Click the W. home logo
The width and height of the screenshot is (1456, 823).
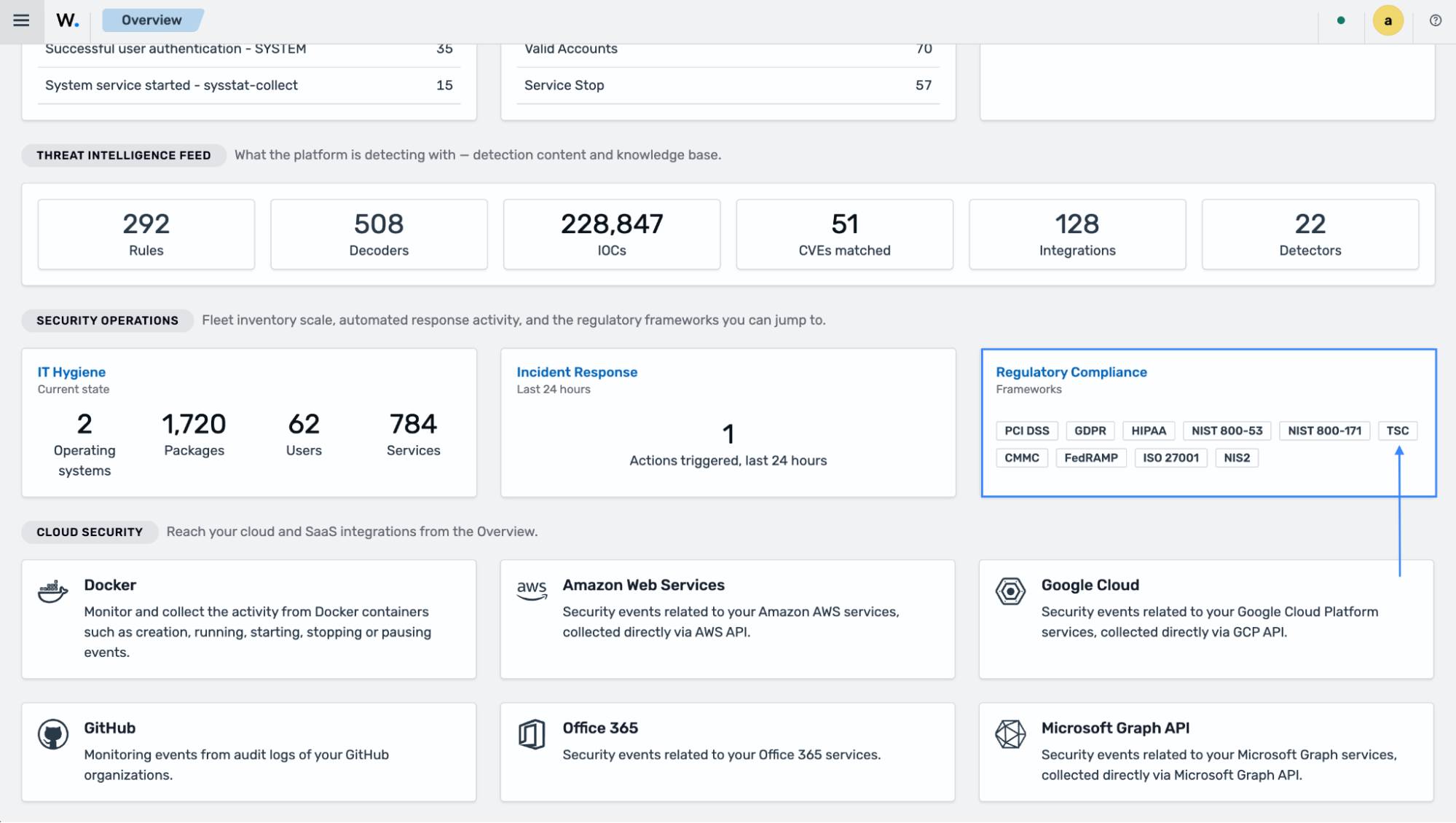coord(67,20)
